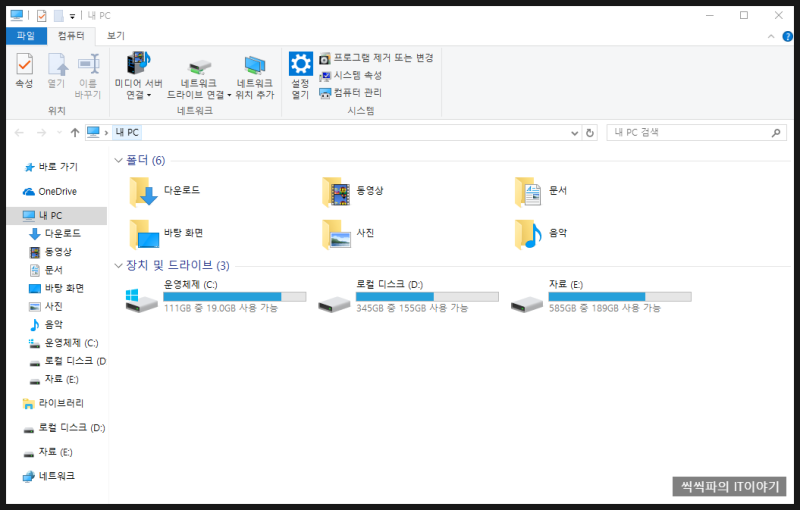800x510 pixels.
Task: Select 라이브러리 in navigation pane
Action: 53,403
